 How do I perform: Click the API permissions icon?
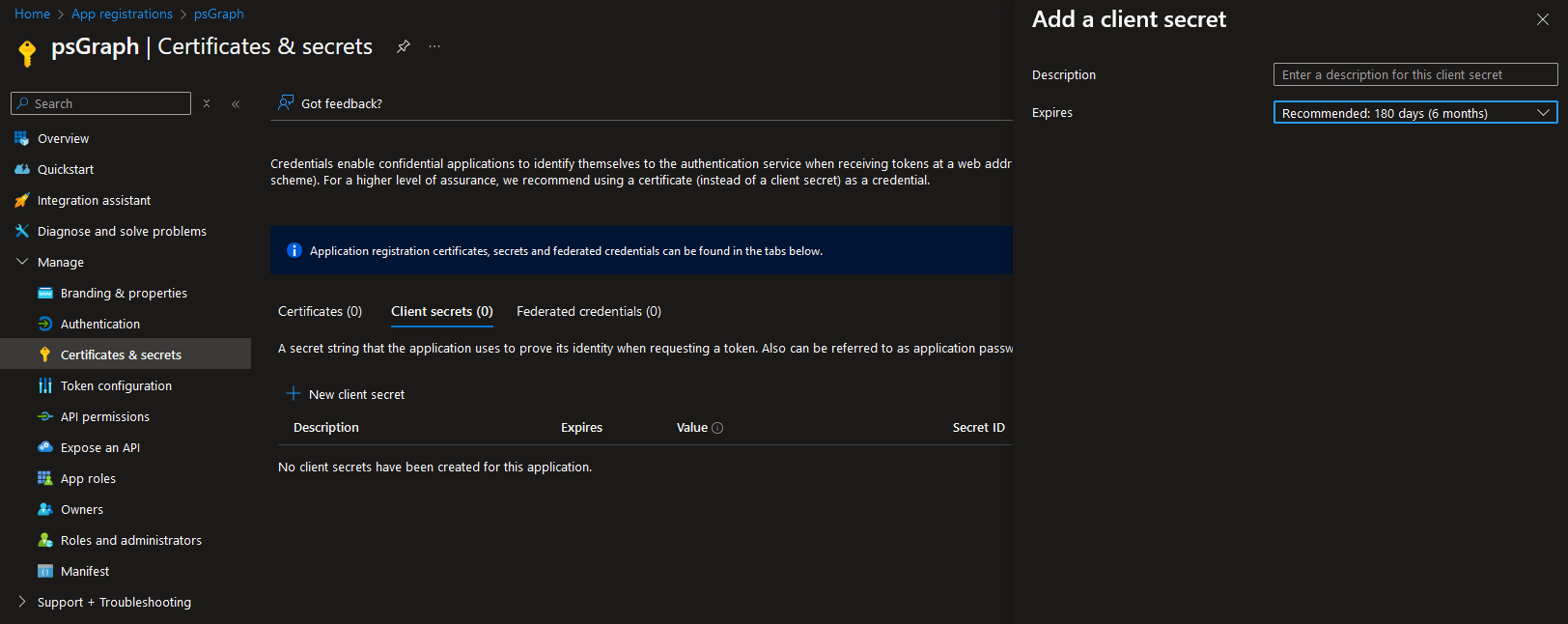point(44,416)
